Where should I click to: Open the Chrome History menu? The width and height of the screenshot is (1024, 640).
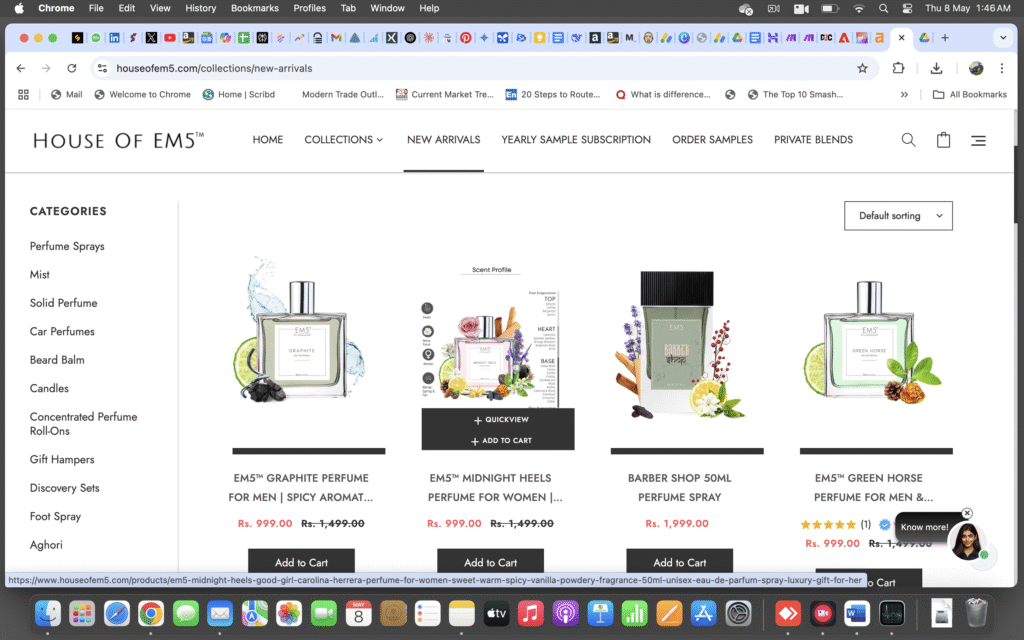200,8
